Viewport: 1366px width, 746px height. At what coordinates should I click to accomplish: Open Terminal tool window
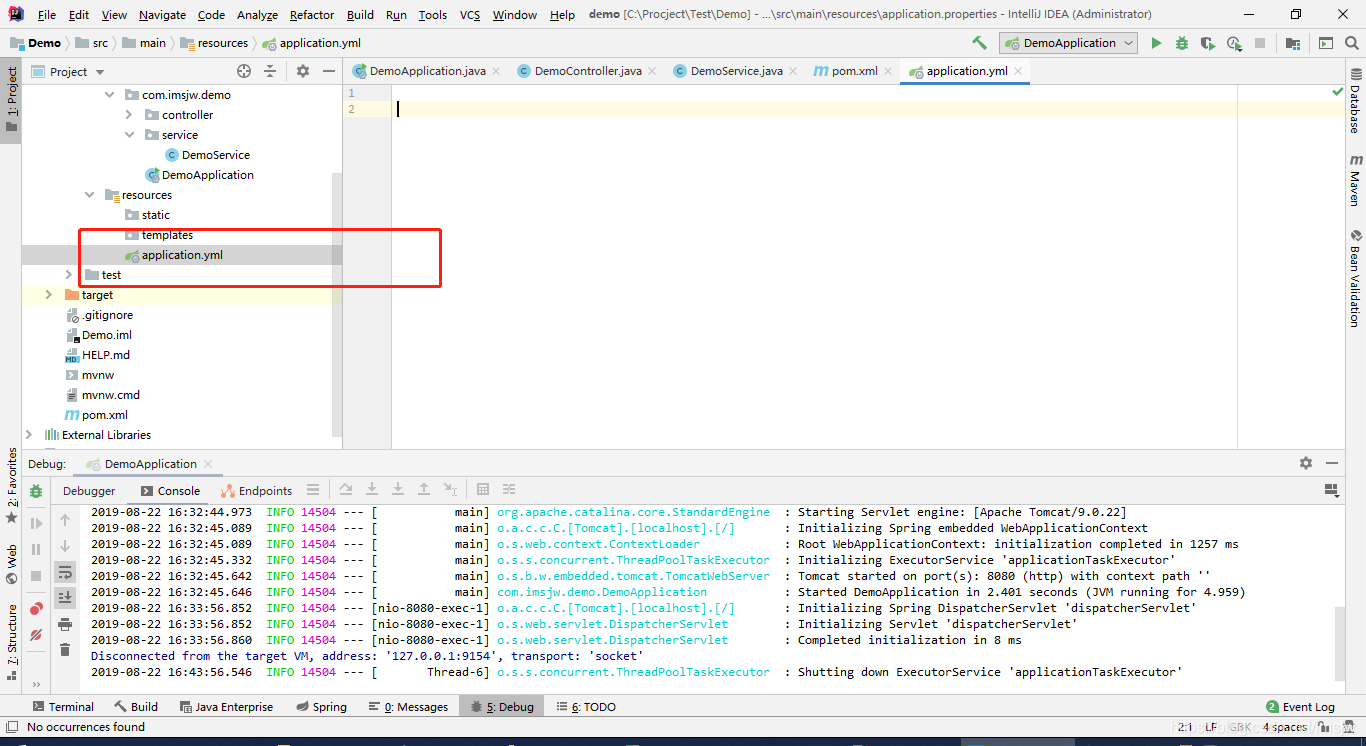(x=63, y=707)
